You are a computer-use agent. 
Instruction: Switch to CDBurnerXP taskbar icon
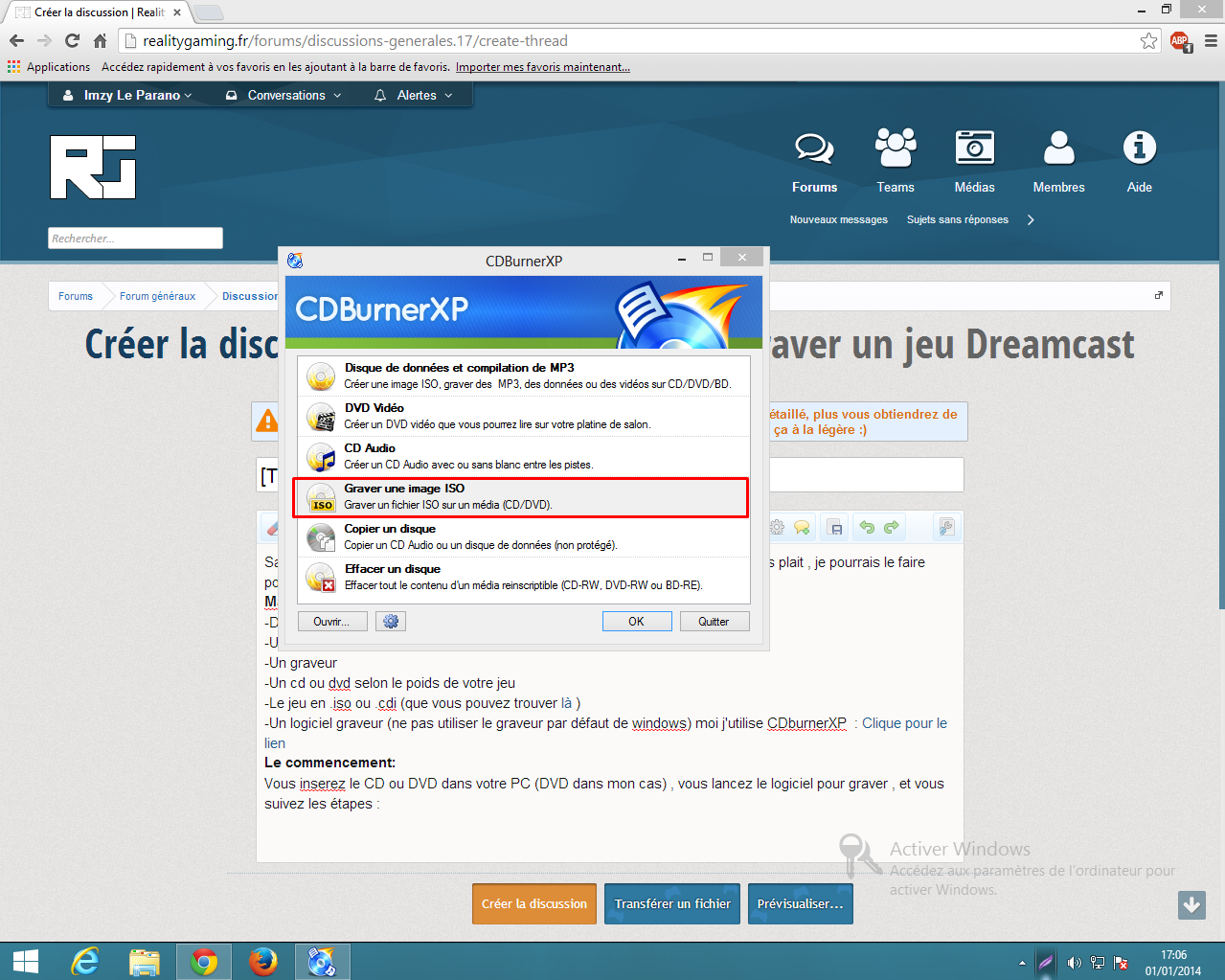(323, 961)
